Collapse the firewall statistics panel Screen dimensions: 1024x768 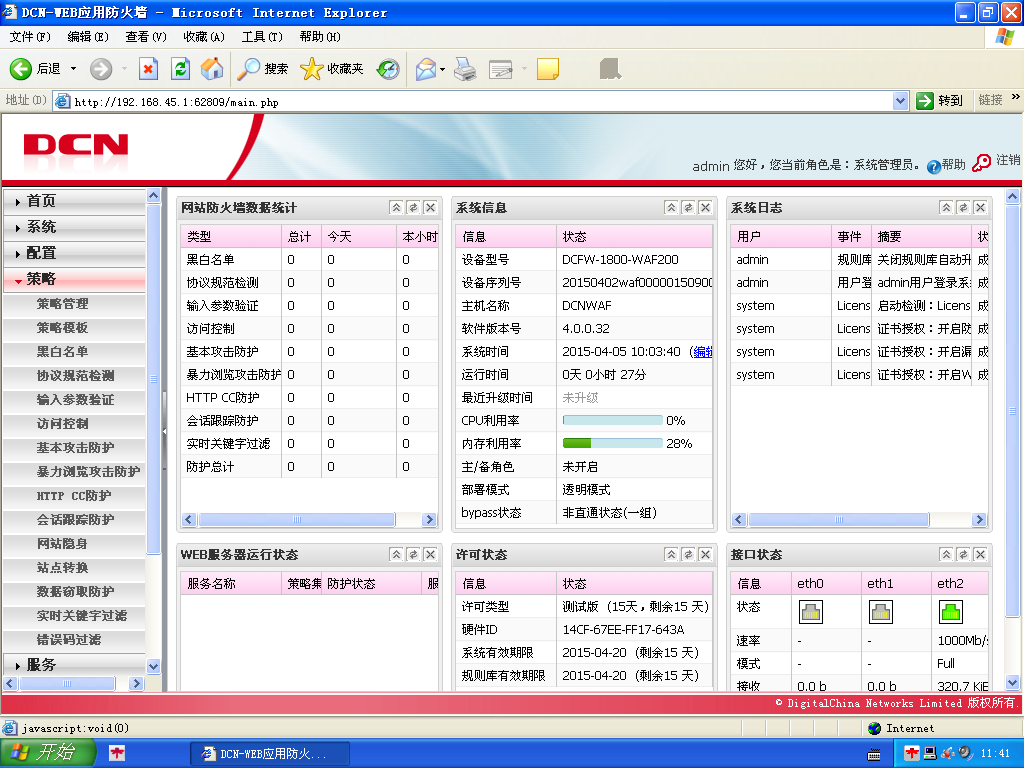coord(396,208)
